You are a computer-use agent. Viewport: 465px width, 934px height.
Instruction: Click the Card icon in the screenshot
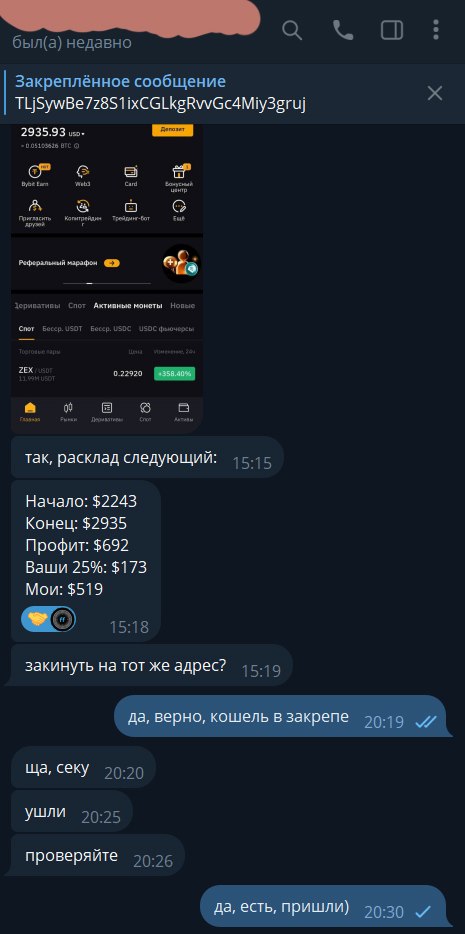coord(131,172)
